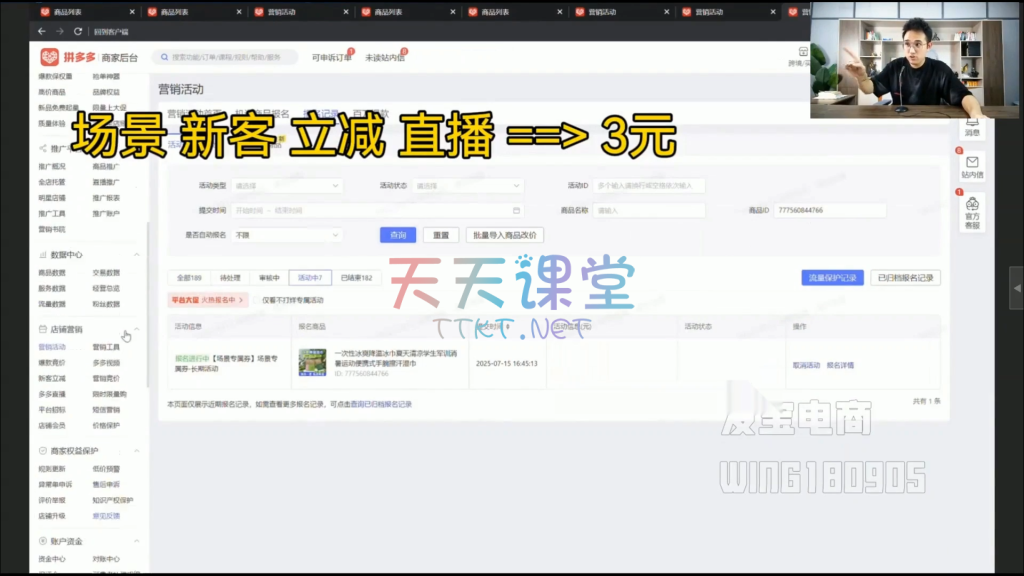
Task: Open the 是否自动报名 dropdown
Action: tap(287, 235)
